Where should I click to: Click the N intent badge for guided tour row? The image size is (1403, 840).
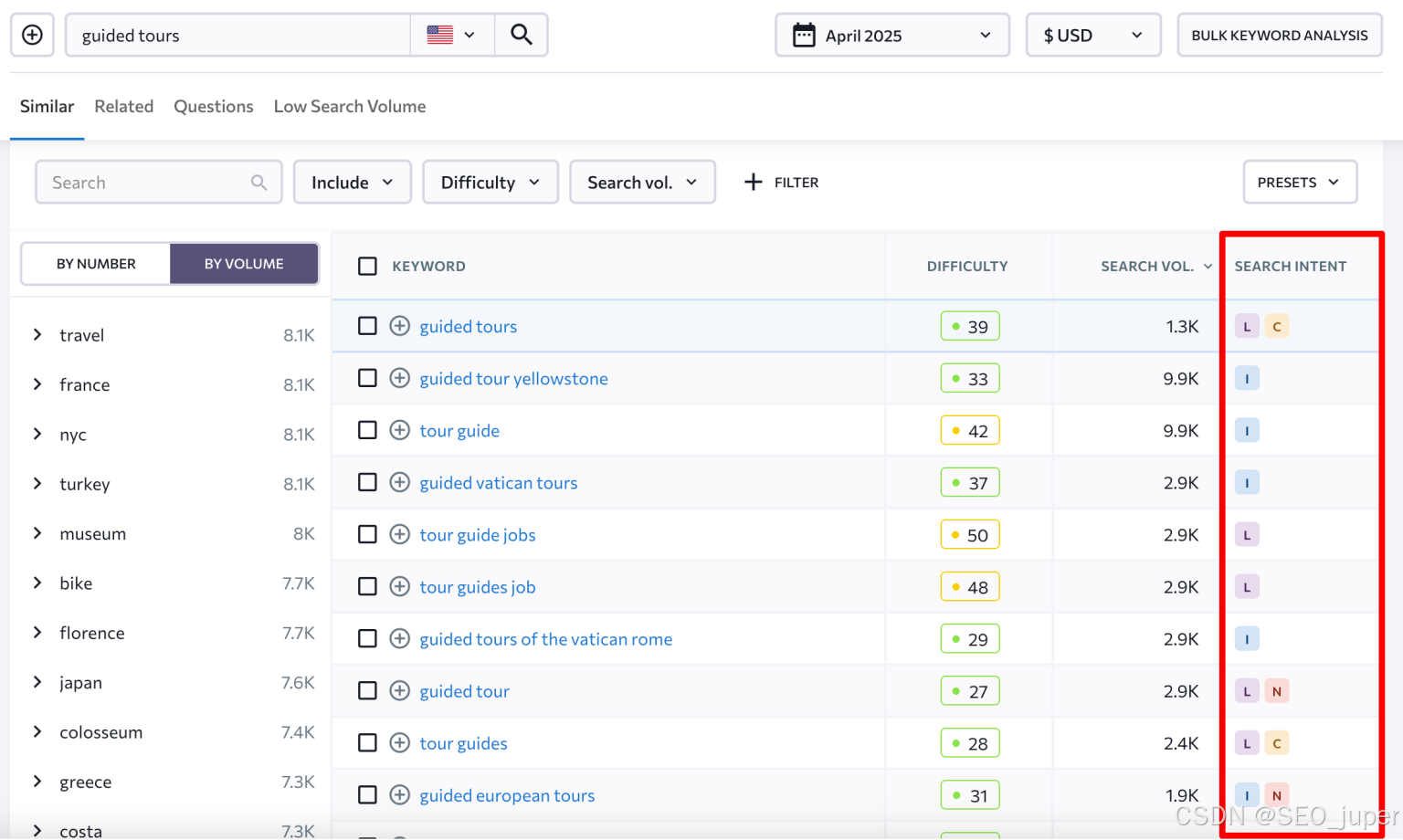pos(1277,690)
